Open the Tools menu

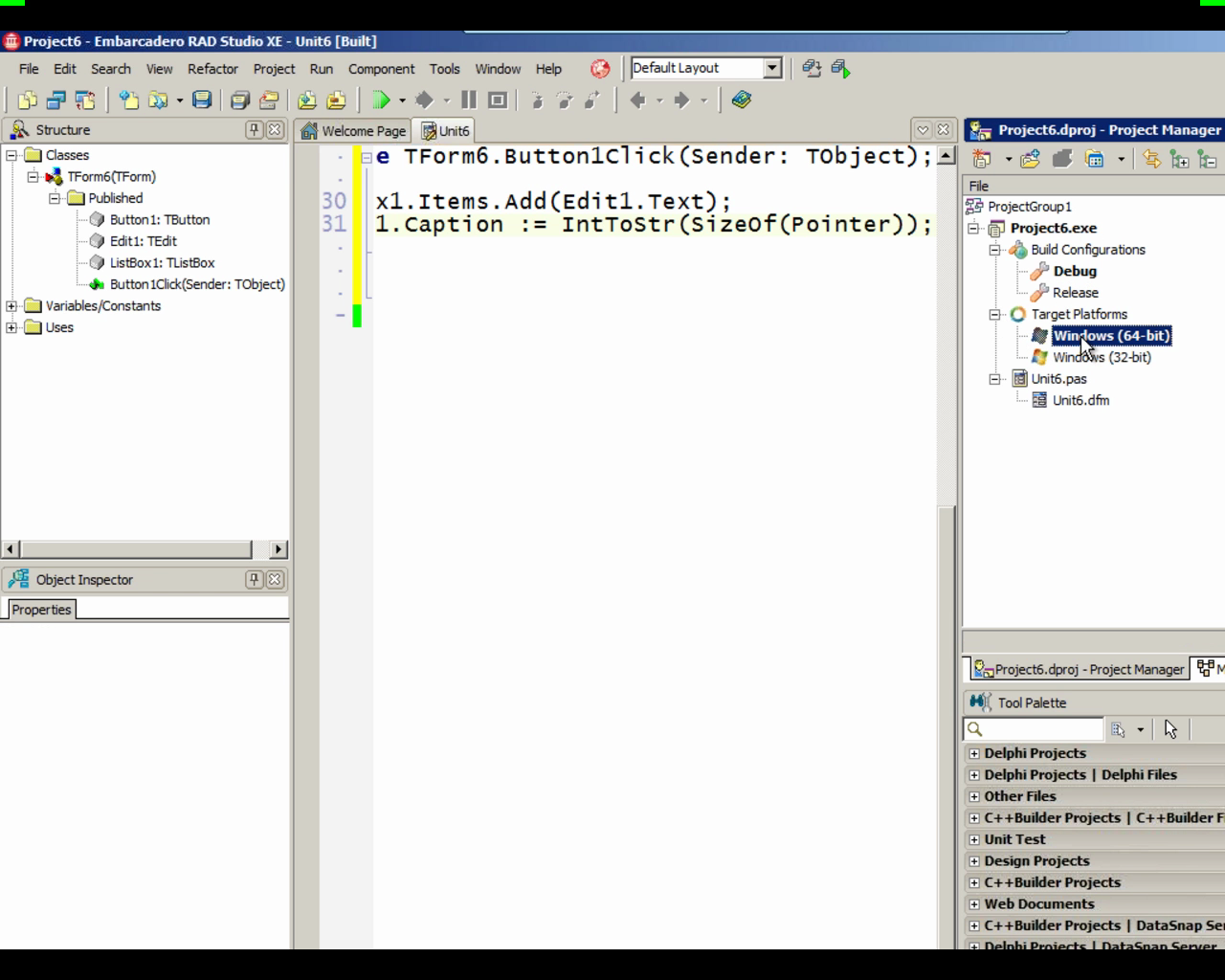coord(444,69)
